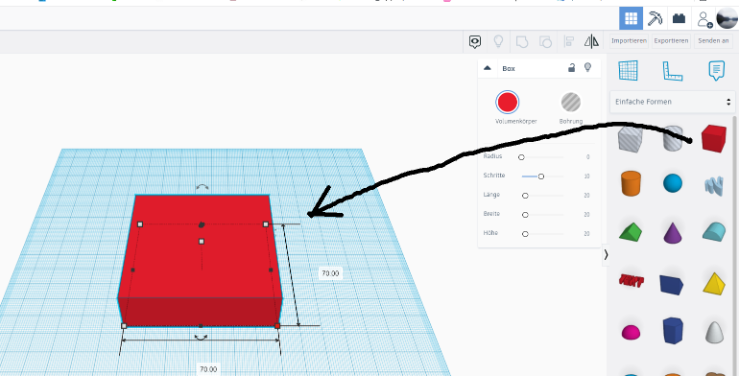The height and width of the screenshot is (376, 739).
Task: Click the Schritte slider handle
Action: click(541, 176)
